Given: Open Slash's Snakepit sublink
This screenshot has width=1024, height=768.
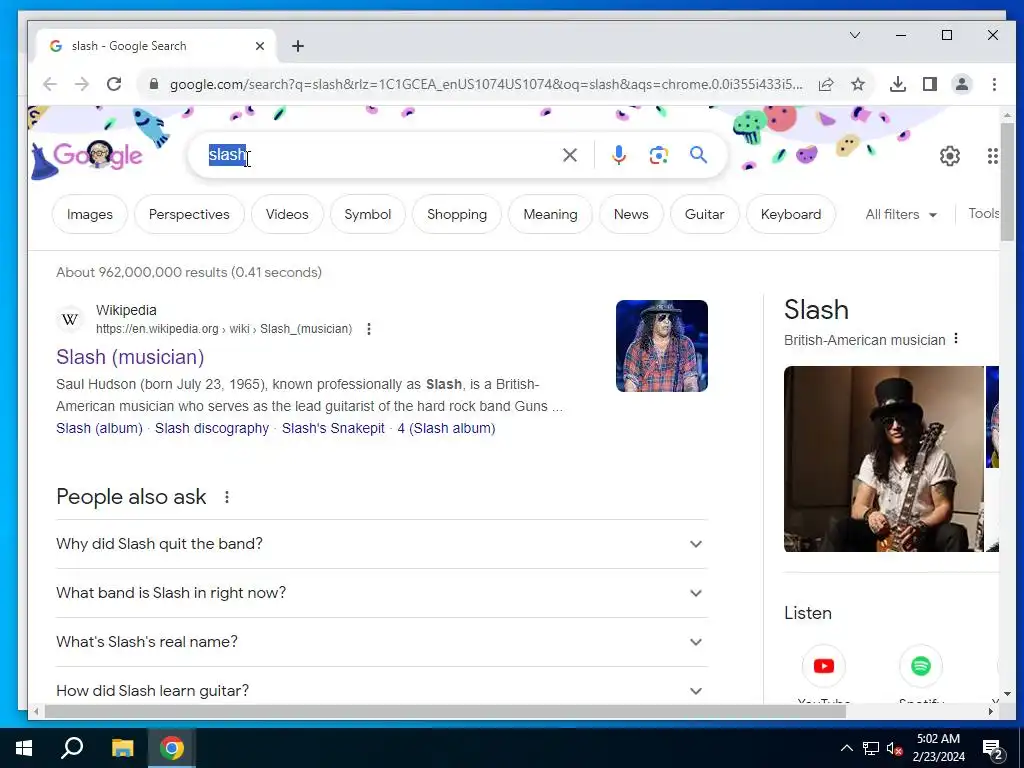Looking at the screenshot, I should click(x=333, y=428).
